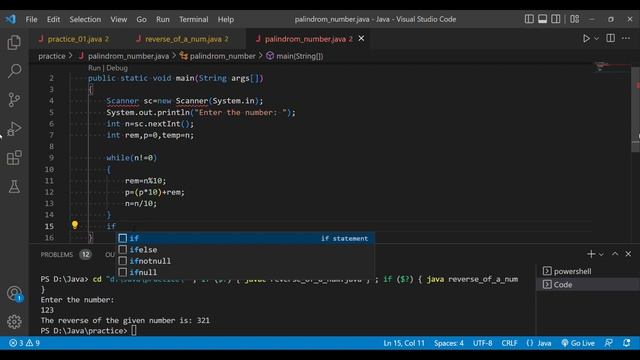Click the practice breadcrumb folder
The width and height of the screenshot is (640, 360).
coord(52,56)
